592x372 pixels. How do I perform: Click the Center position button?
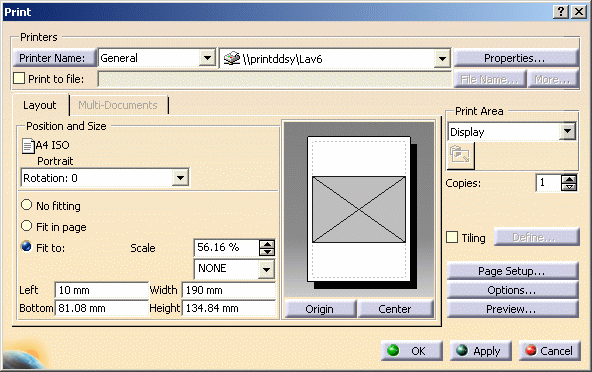point(395,309)
